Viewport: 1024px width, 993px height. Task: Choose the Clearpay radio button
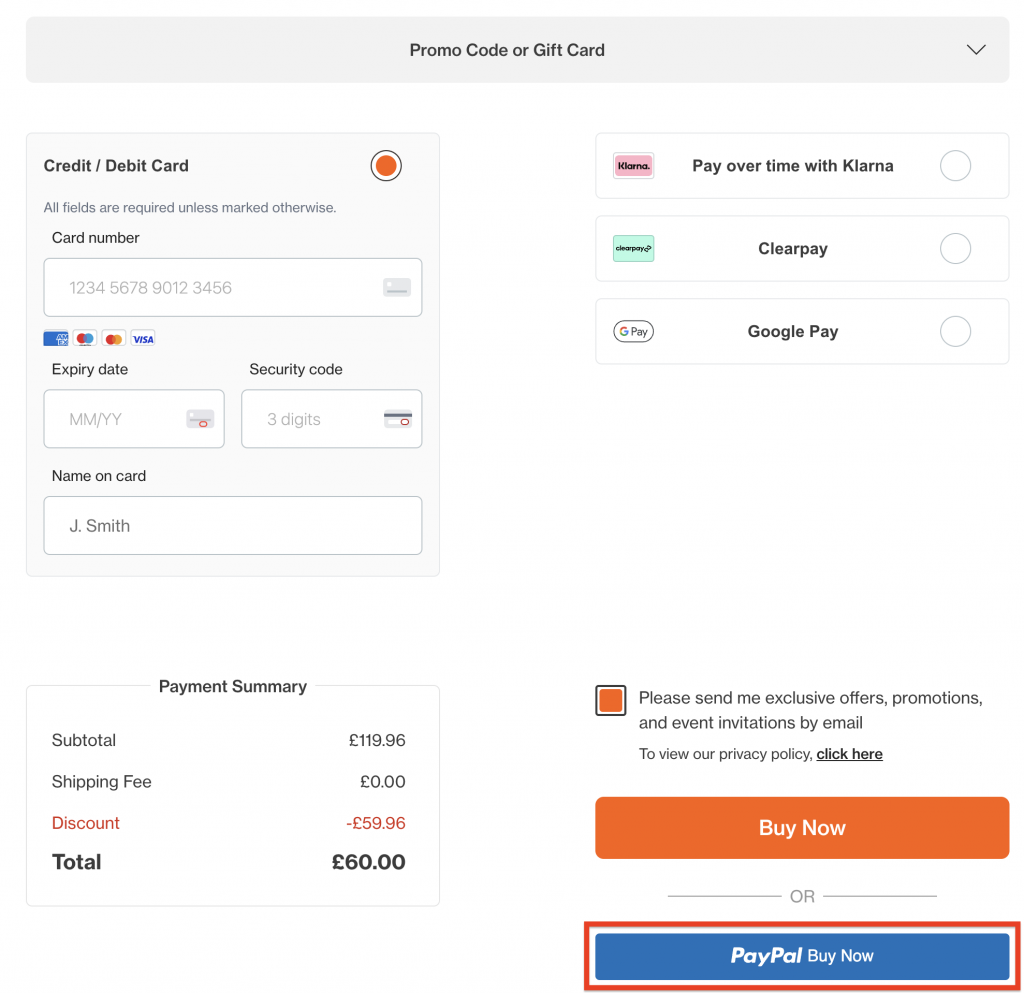(x=955, y=249)
